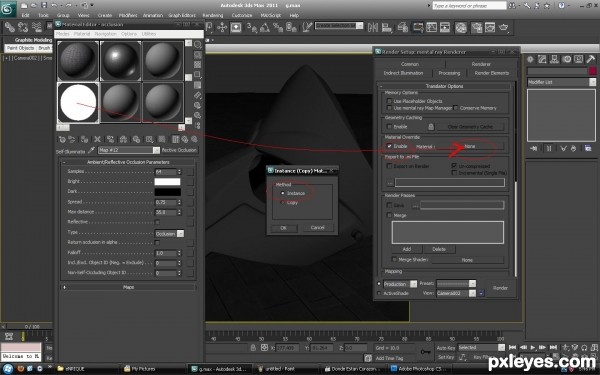The width and height of the screenshot is (600, 375).
Task: Click Go to Parent icon in Material Editor
Action: pyautogui.click(x=185, y=139)
